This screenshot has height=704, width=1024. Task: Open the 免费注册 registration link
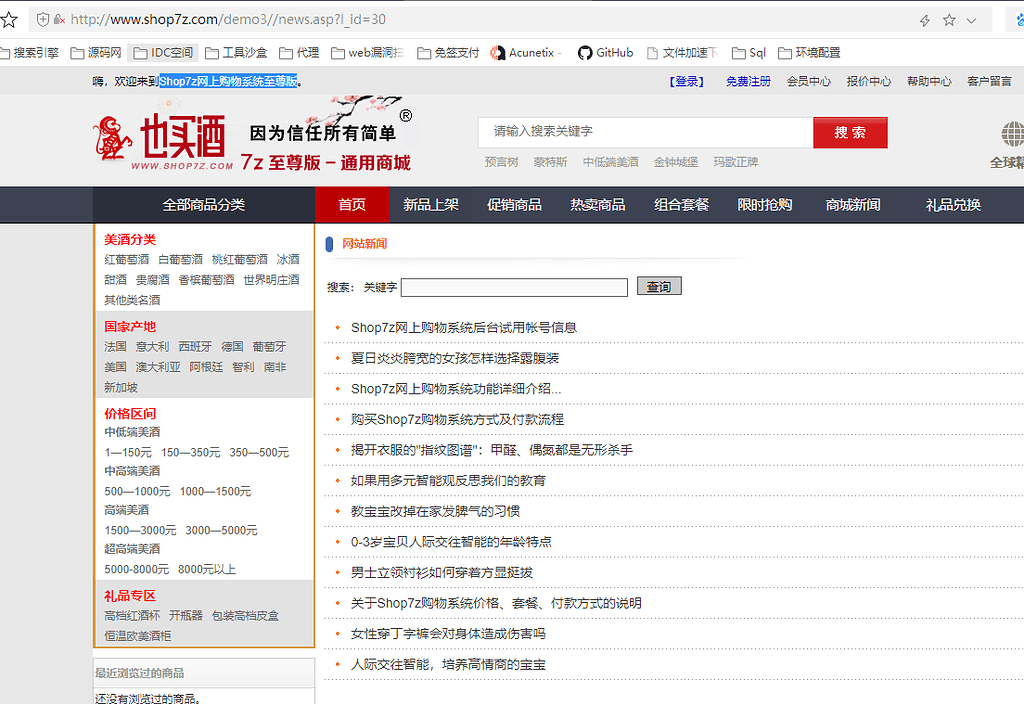749,81
